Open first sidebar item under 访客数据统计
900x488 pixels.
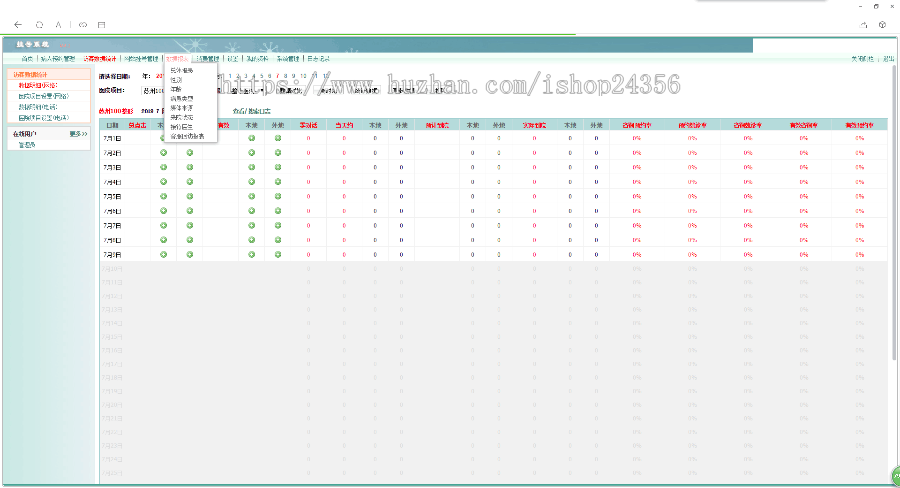[x=38, y=85]
